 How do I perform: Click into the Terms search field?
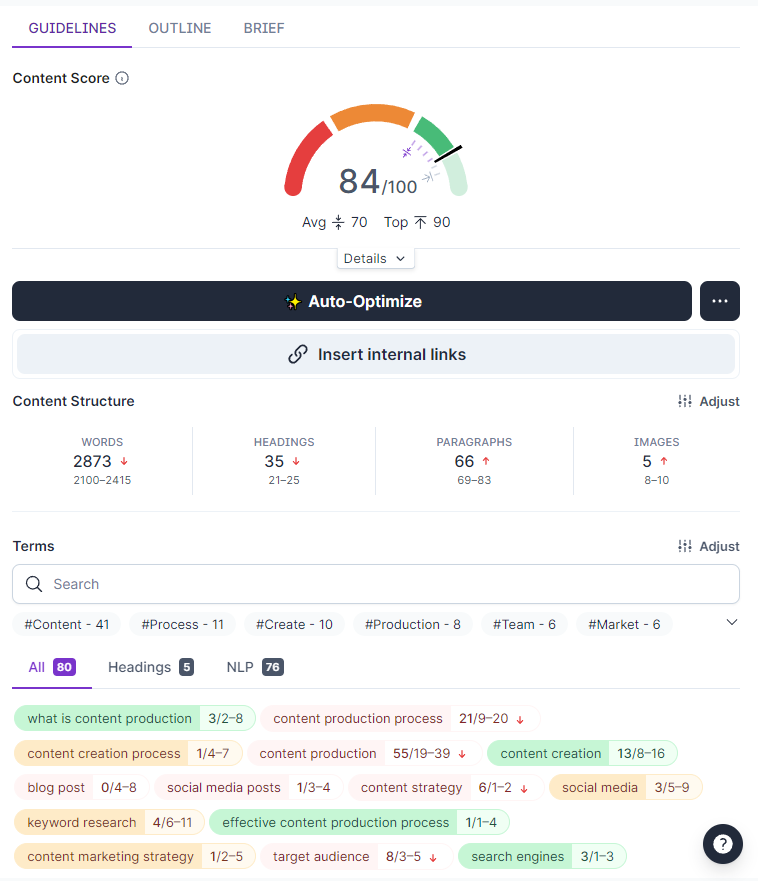tap(390, 584)
